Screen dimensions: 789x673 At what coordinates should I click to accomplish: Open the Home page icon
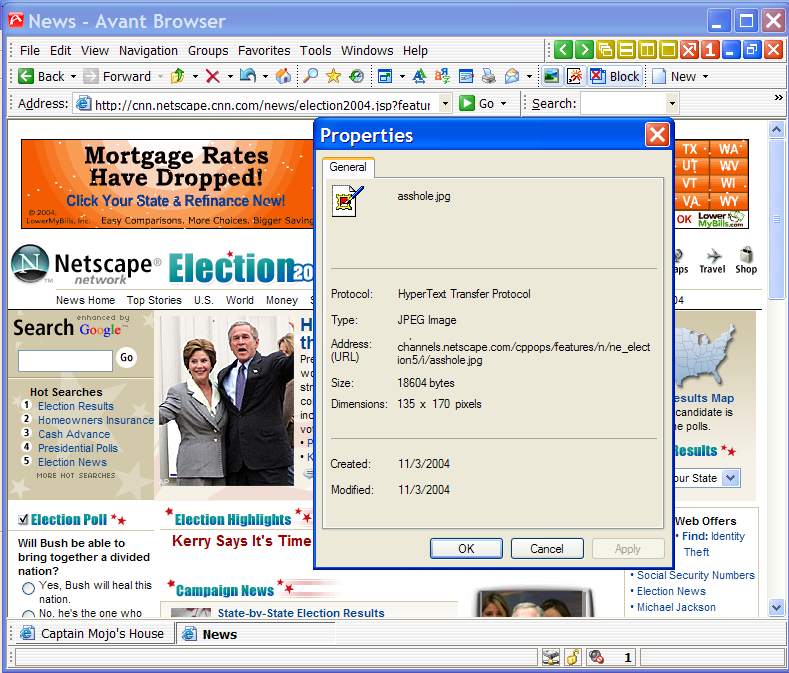click(x=284, y=76)
